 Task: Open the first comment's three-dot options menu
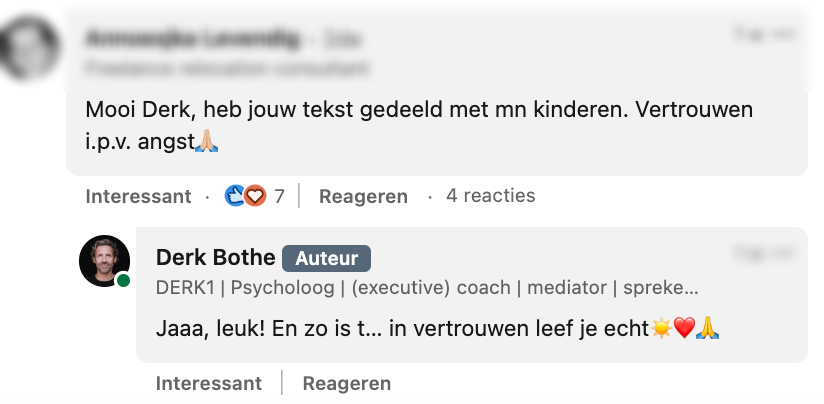click(784, 35)
